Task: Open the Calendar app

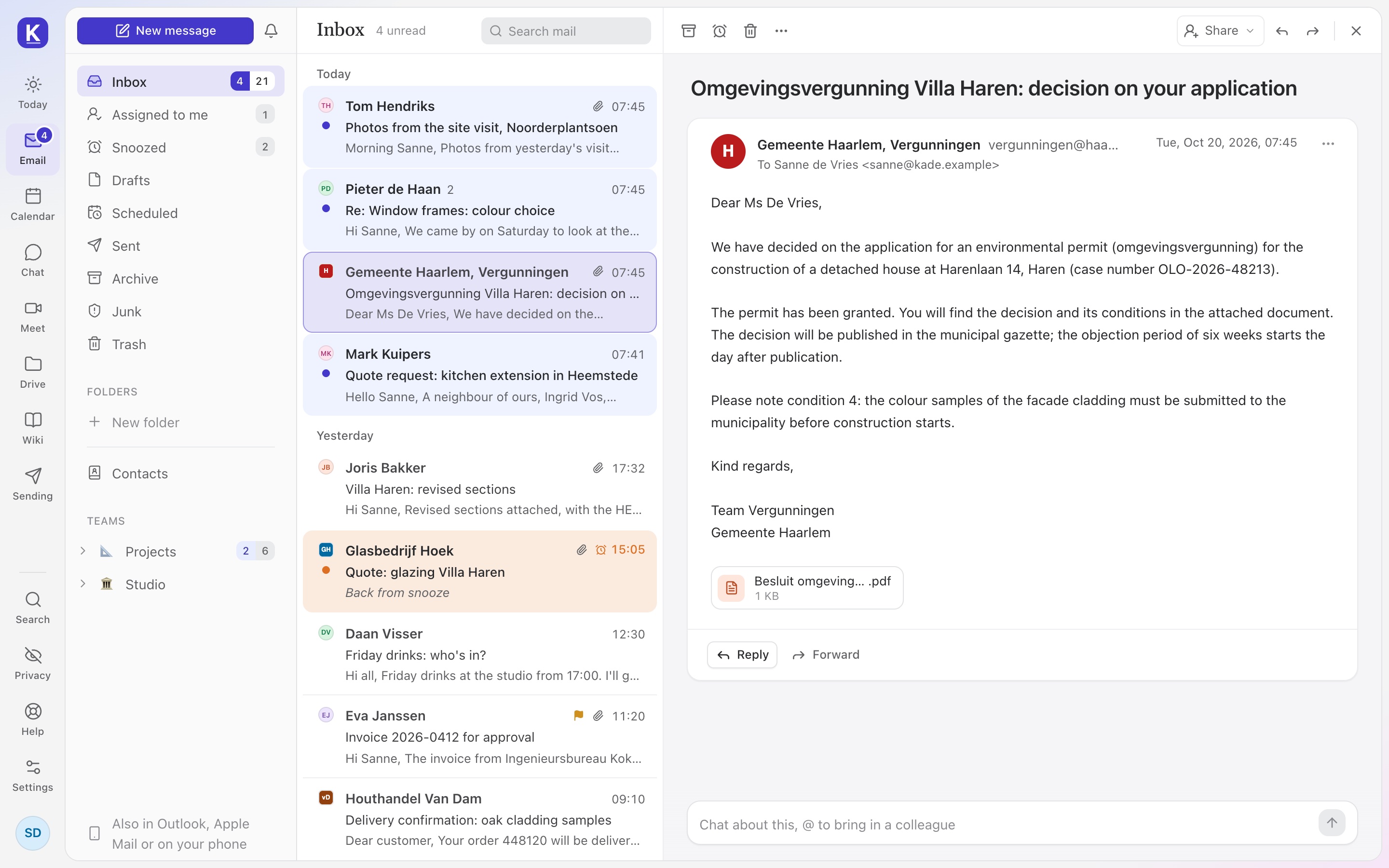Action: (x=33, y=204)
